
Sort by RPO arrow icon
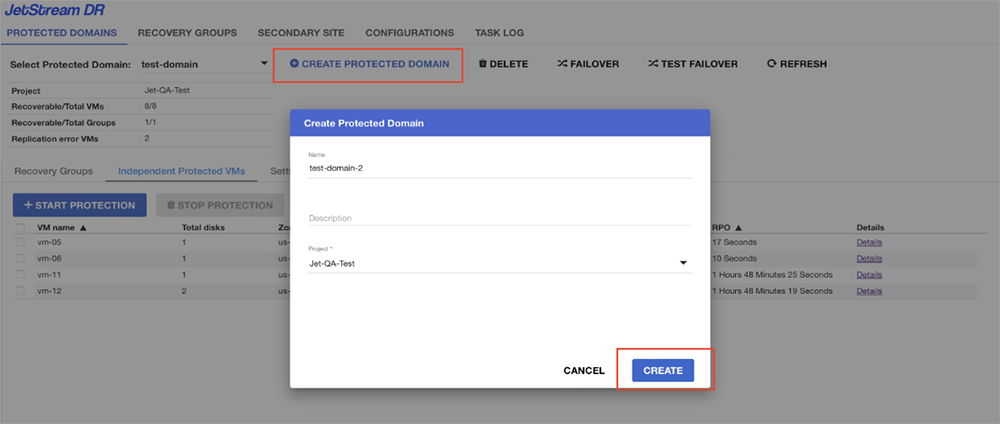[738, 227]
